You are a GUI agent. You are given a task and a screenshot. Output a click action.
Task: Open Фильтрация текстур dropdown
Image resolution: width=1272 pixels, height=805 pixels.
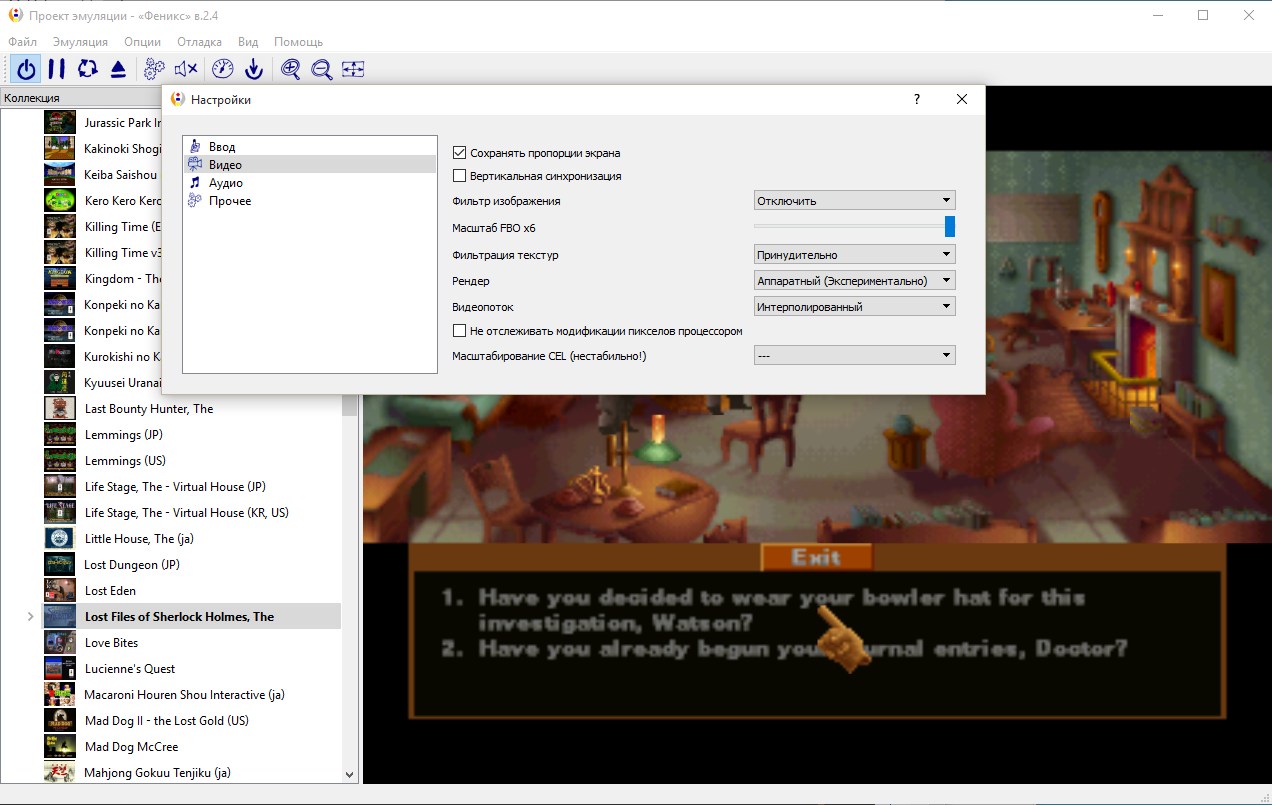(x=854, y=254)
